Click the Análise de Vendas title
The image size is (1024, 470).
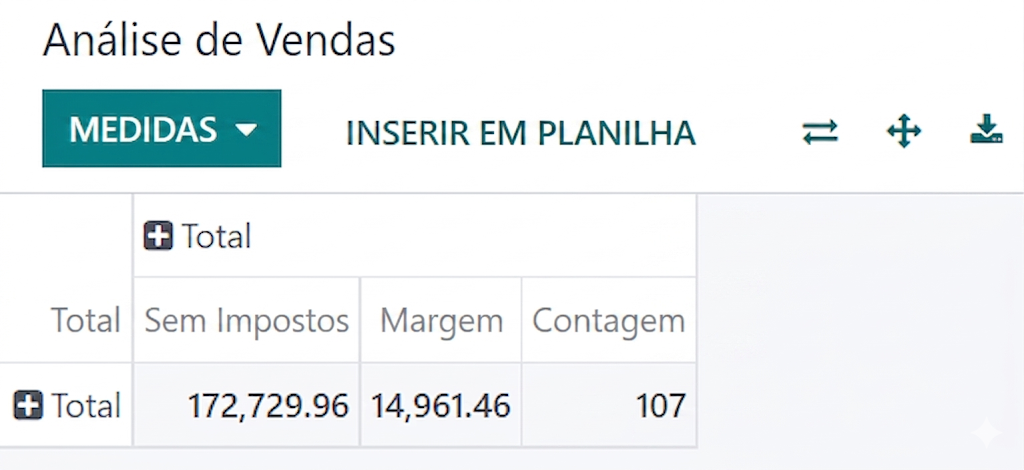click(x=219, y=40)
